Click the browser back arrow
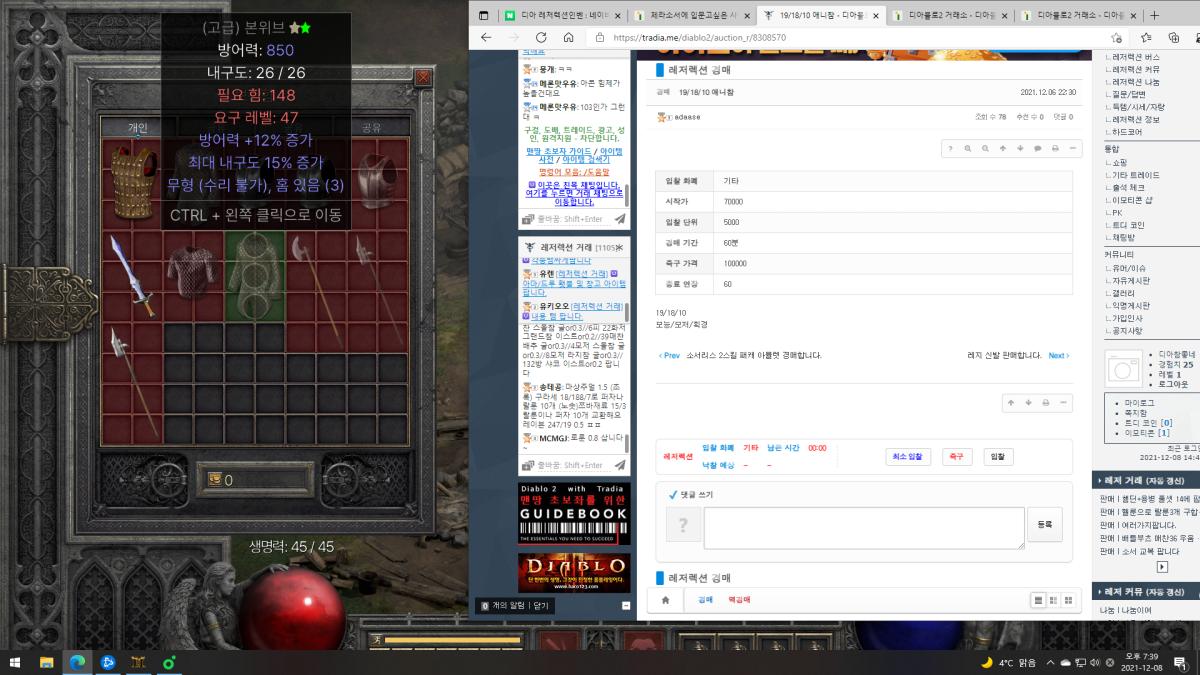 coord(487,37)
